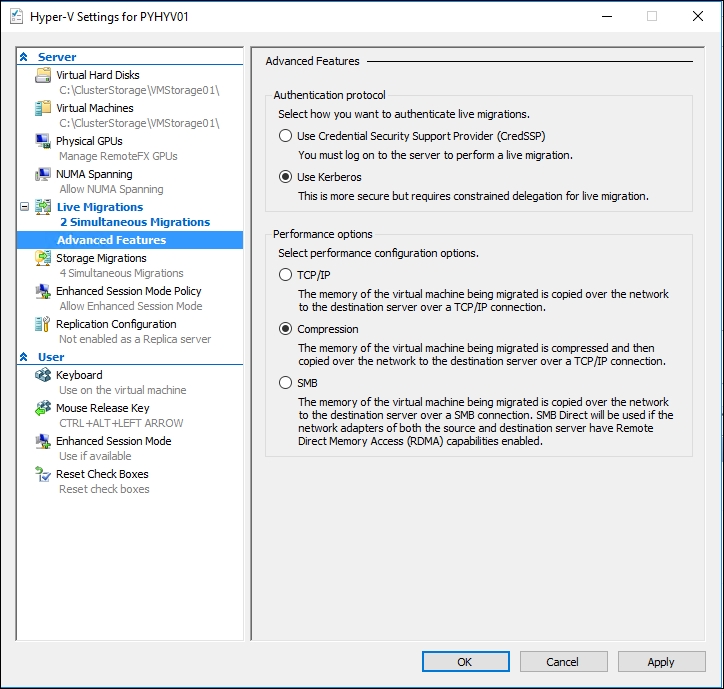This screenshot has width=724, height=689.
Task: Click the Keyboard settings icon
Action: [43, 375]
